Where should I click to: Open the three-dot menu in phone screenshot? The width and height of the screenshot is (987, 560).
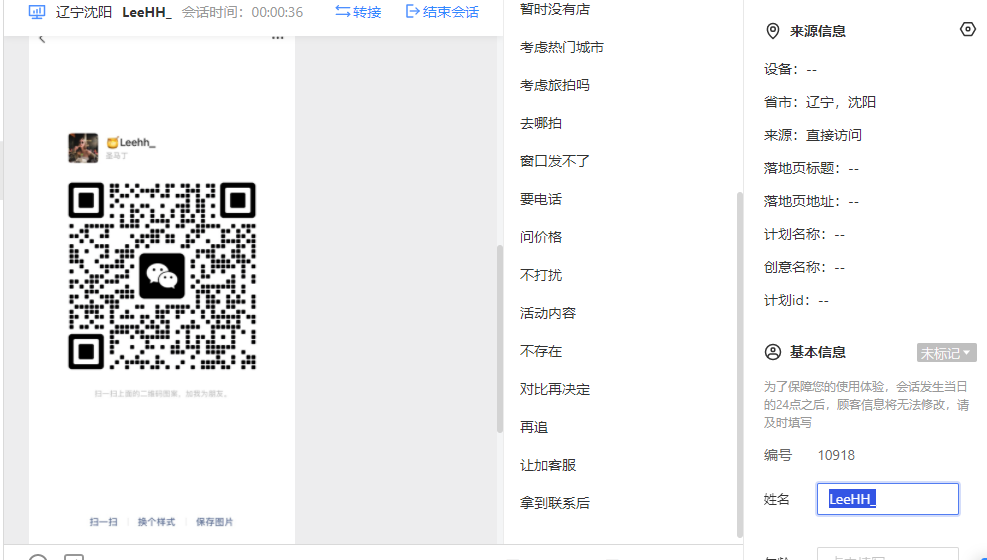click(x=278, y=38)
